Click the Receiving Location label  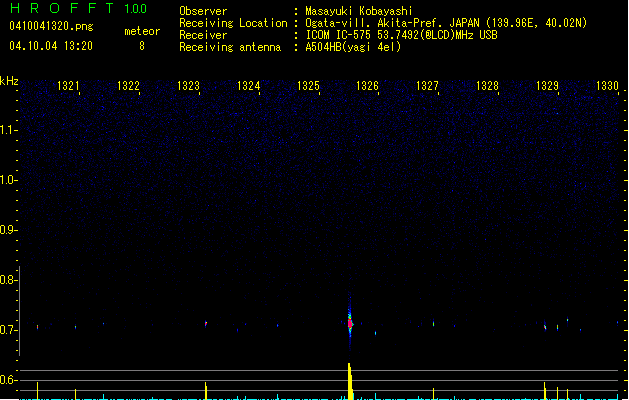click(233, 23)
